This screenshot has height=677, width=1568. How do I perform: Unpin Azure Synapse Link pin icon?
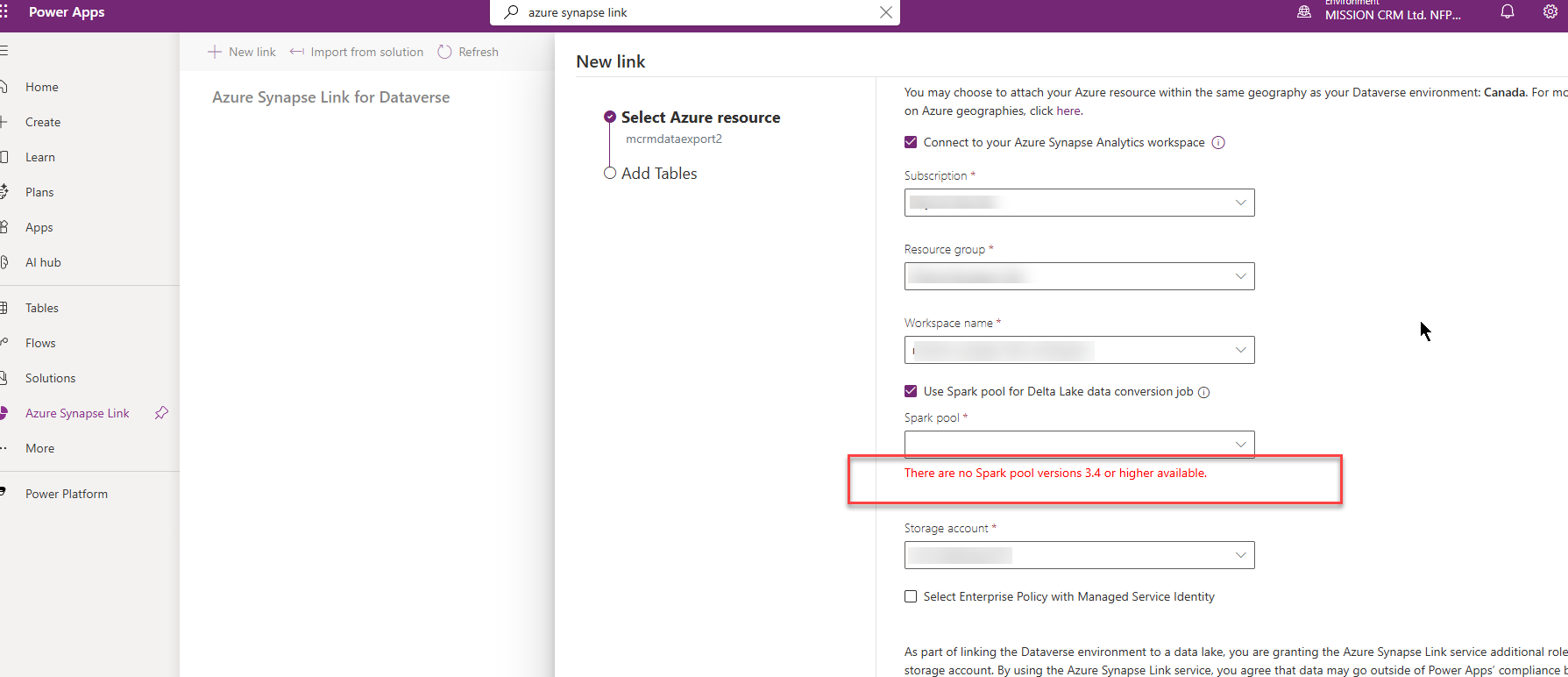point(161,413)
